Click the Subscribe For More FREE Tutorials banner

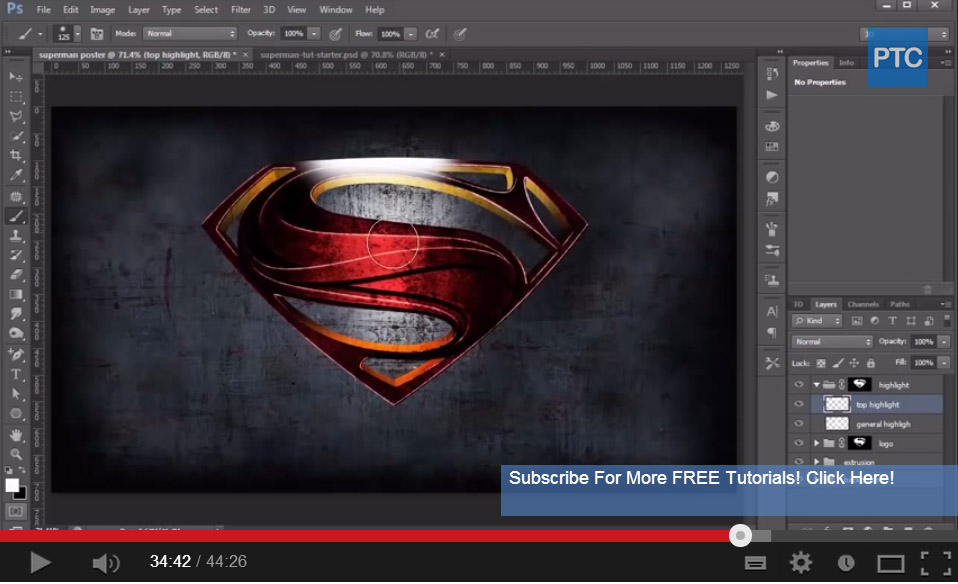click(701, 479)
